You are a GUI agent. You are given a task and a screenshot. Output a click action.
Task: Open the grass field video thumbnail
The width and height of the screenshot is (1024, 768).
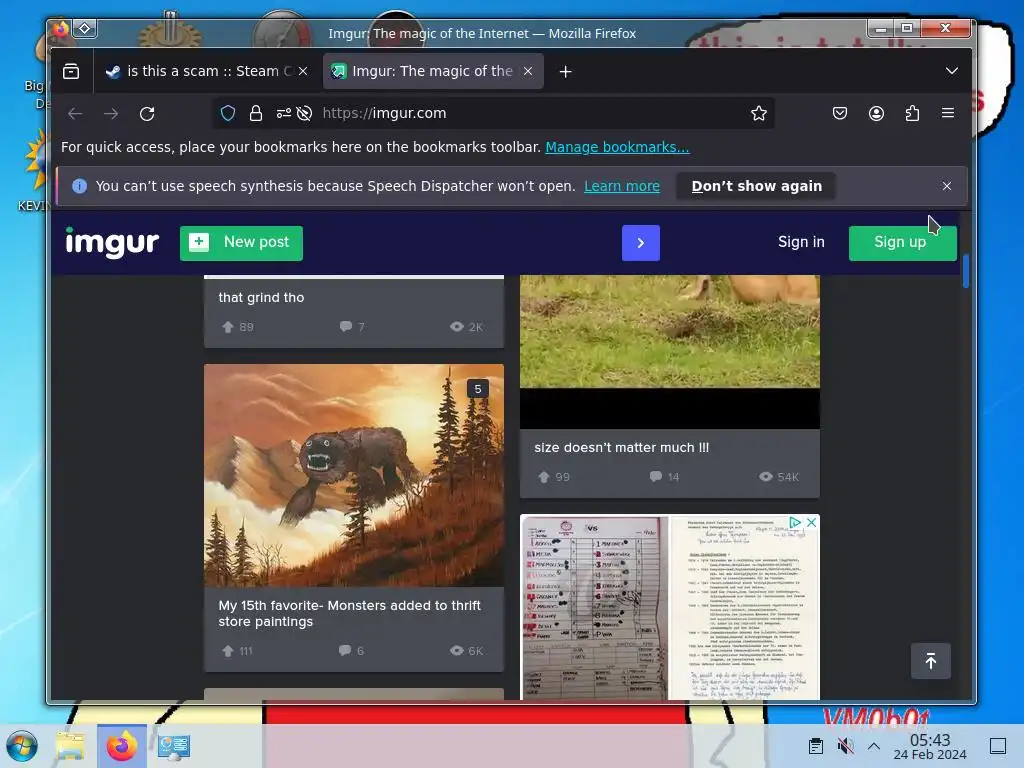pyautogui.click(x=669, y=351)
